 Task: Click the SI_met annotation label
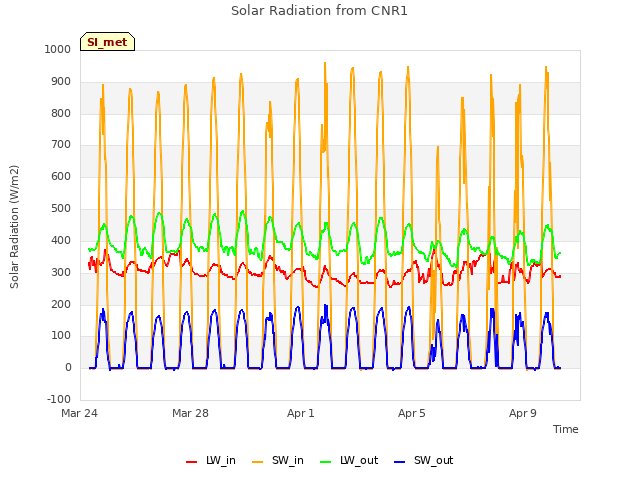pos(107,42)
